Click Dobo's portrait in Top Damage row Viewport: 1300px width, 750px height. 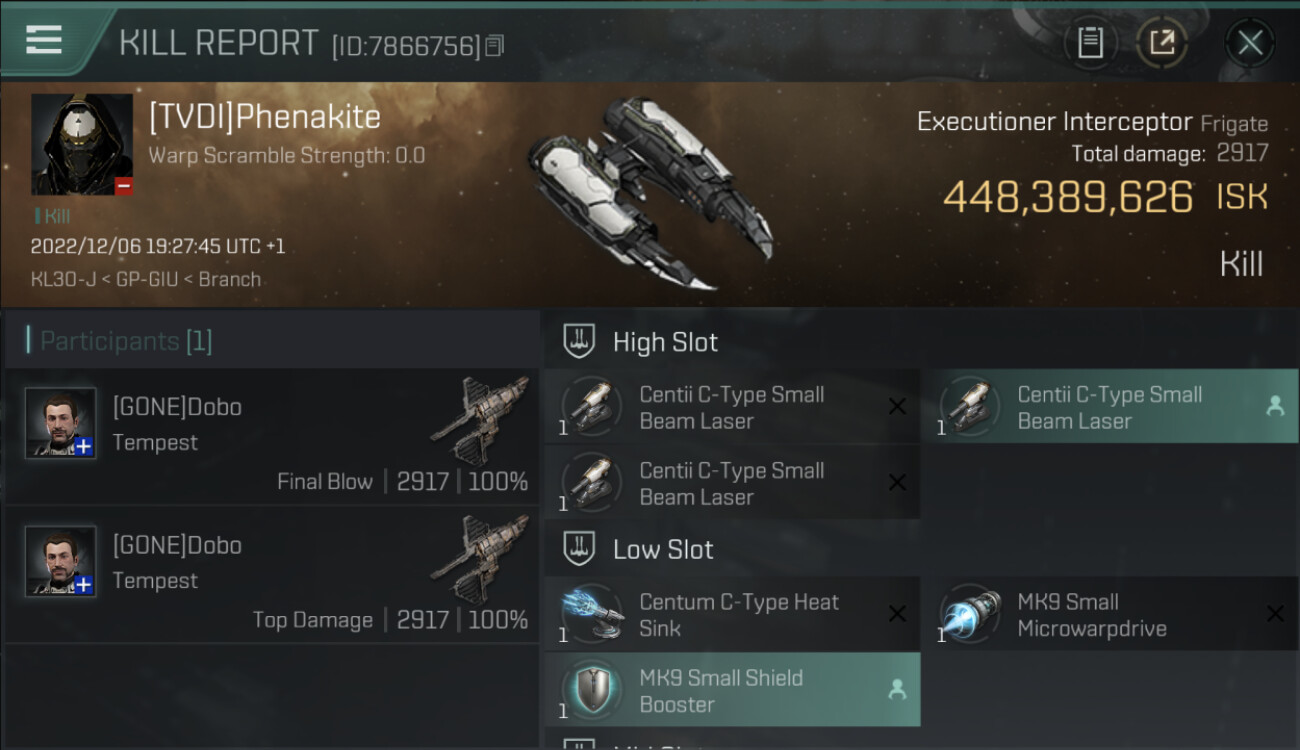pyautogui.click(x=61, y=561)
